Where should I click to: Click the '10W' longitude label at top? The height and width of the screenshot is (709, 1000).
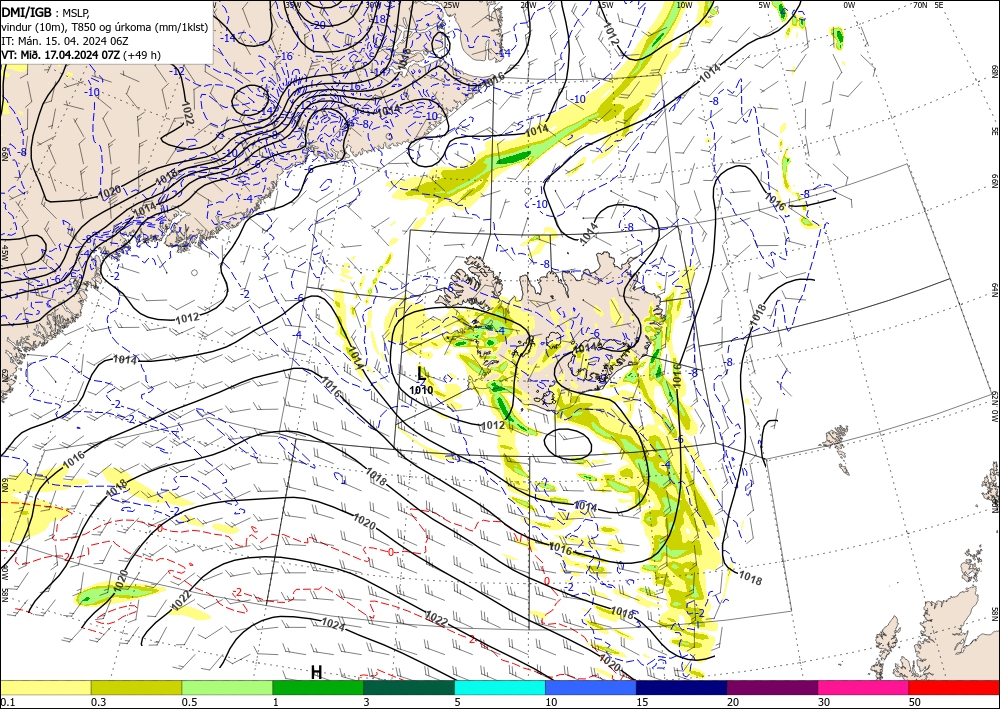click(684, 5)
